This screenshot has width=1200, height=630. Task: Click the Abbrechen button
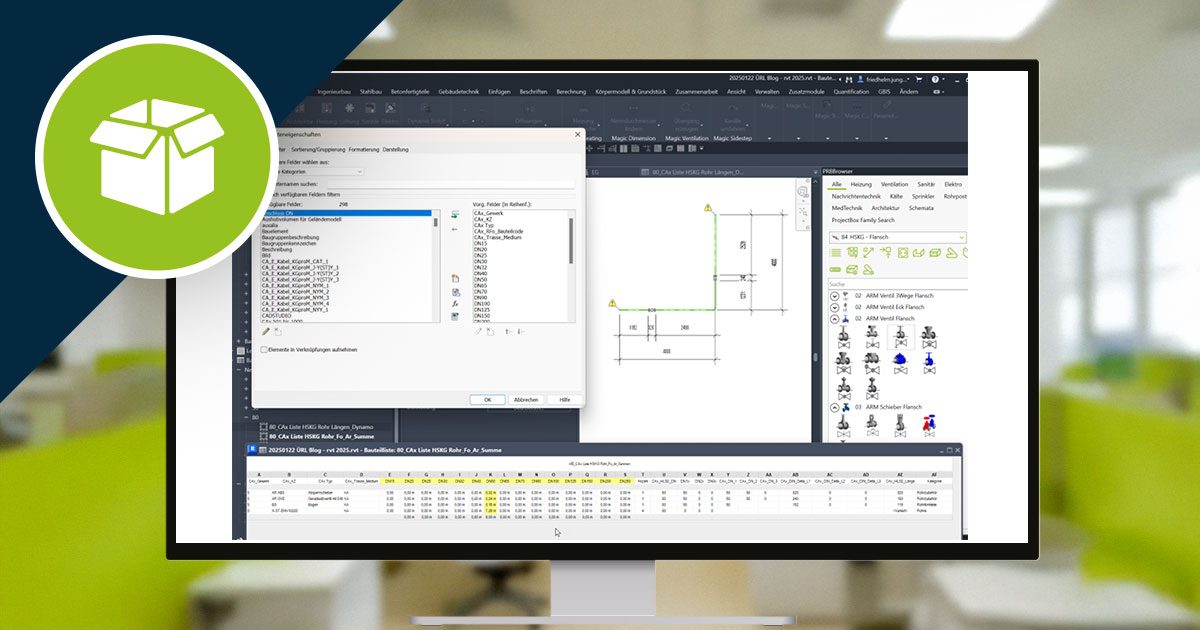coord(525,399)
